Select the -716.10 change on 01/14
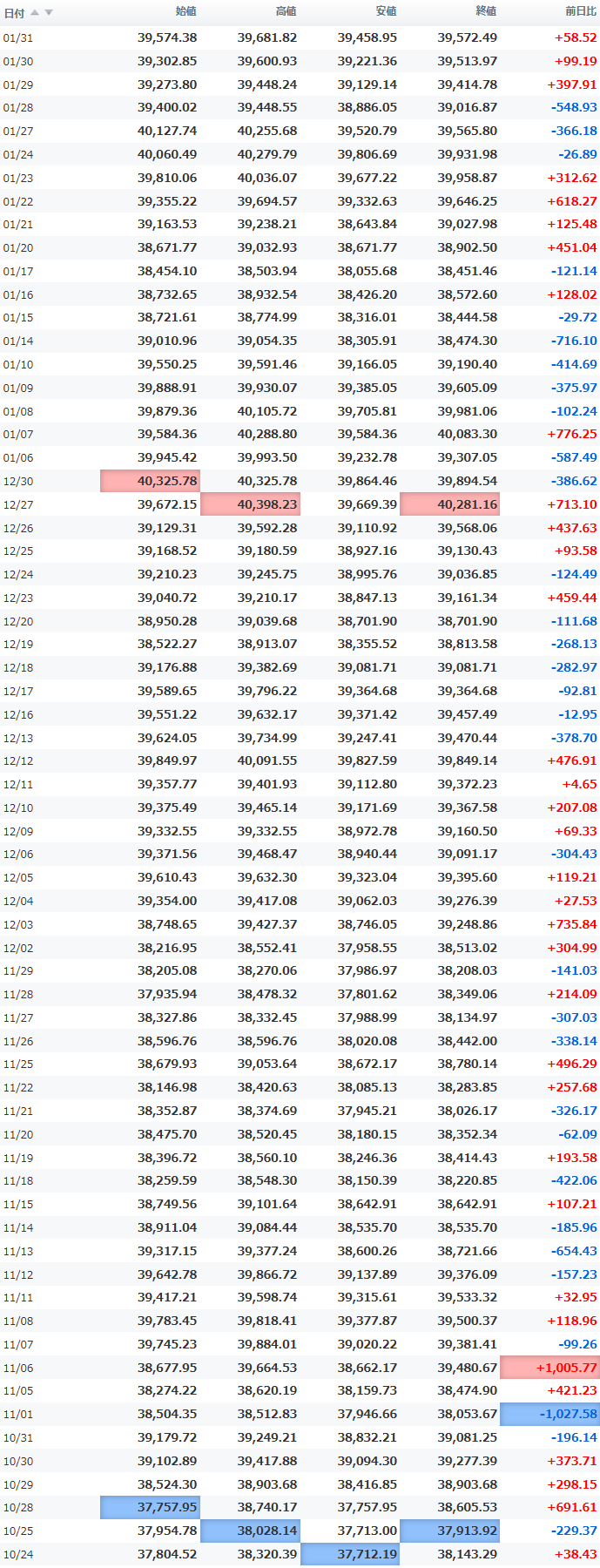 click(x=574, y=341)
